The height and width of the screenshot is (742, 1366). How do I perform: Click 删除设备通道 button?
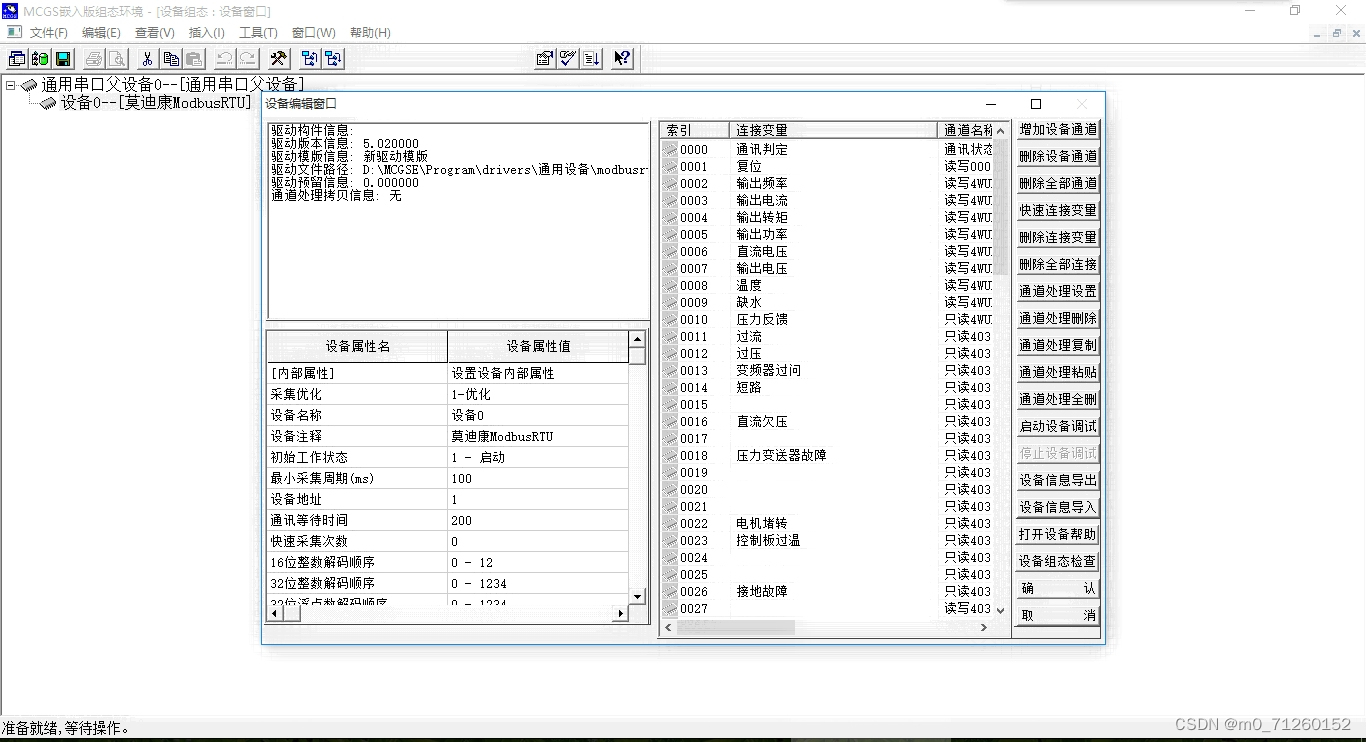1057,157
